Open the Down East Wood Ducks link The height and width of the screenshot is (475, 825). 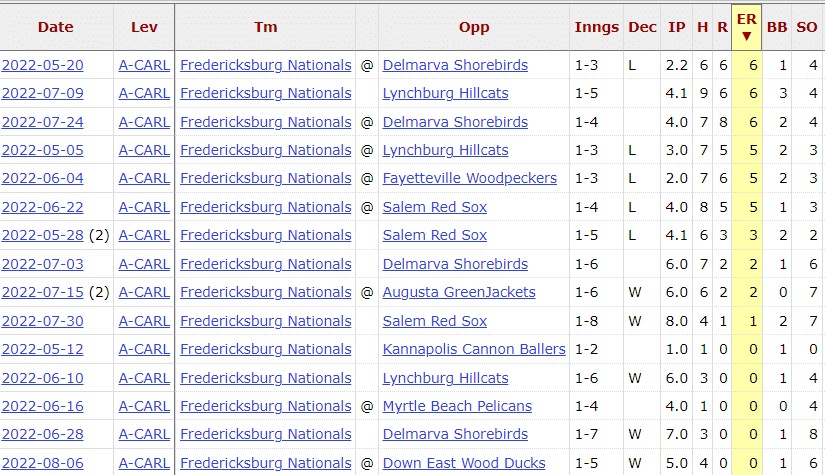click(x=464, y=463)
